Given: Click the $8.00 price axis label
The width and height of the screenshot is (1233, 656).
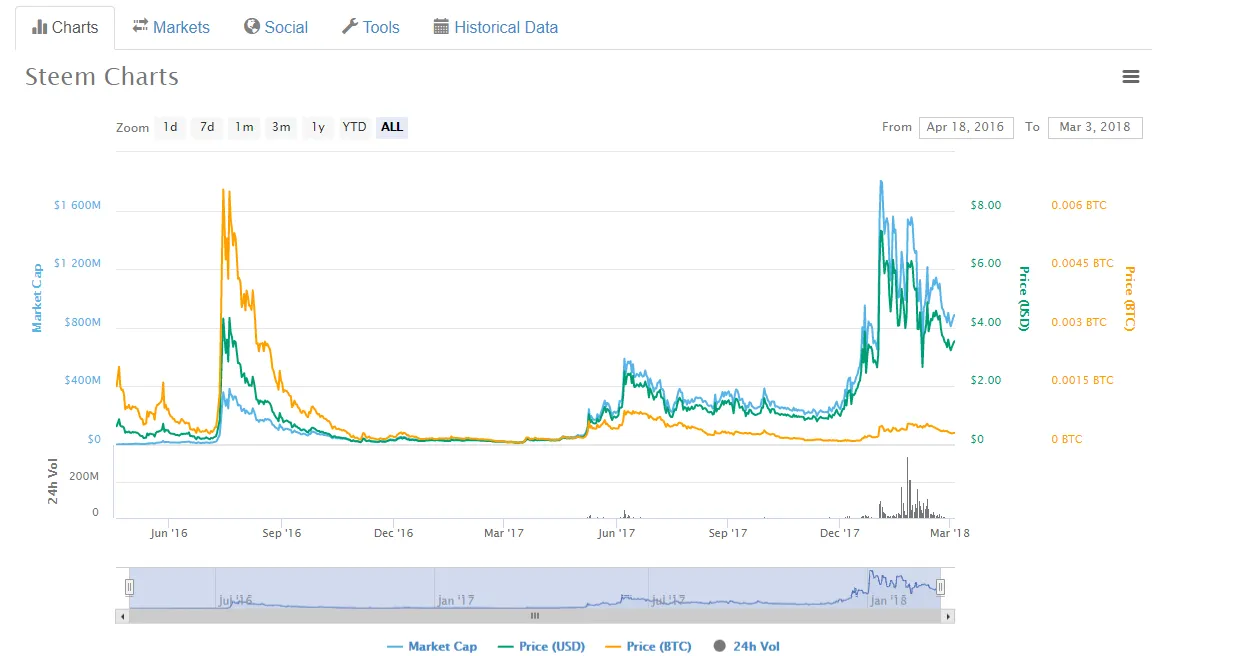Looking at the screenshot, I should coord(985,205).
